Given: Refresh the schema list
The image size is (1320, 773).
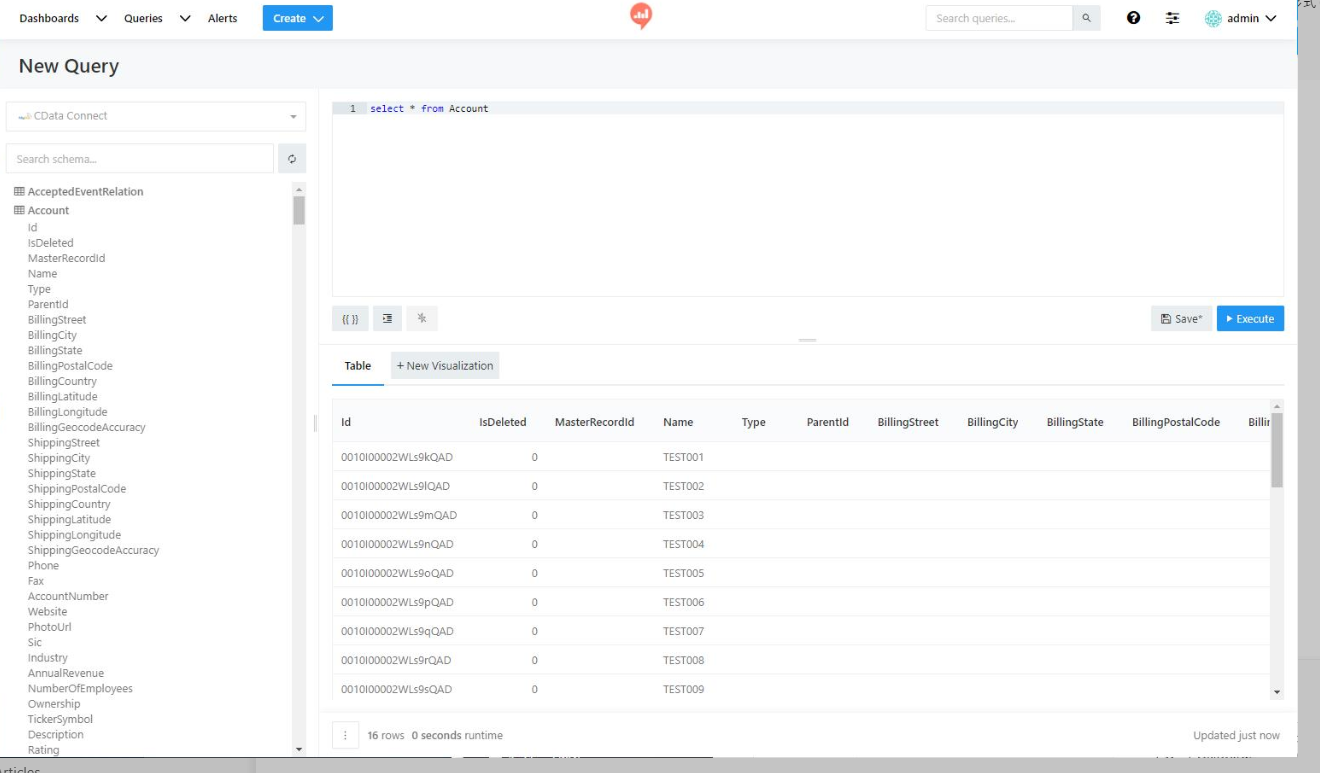Looking at the screenshot, I should [292, 159].
